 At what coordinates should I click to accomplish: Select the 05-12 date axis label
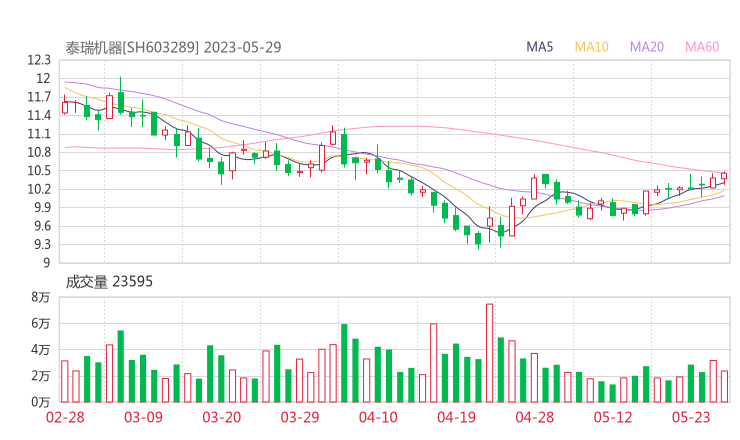(x=613, y=417)
